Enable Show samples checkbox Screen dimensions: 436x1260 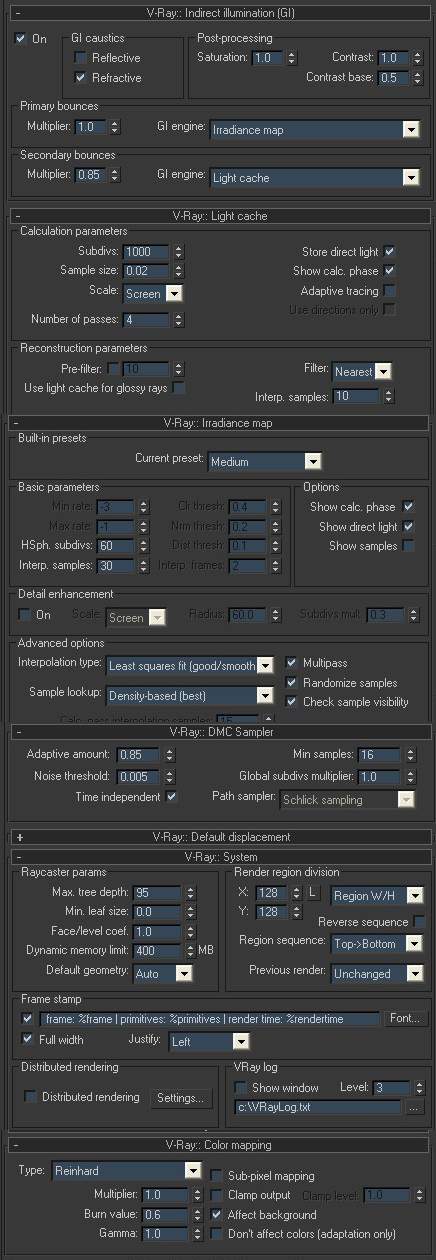pos(408,546)
